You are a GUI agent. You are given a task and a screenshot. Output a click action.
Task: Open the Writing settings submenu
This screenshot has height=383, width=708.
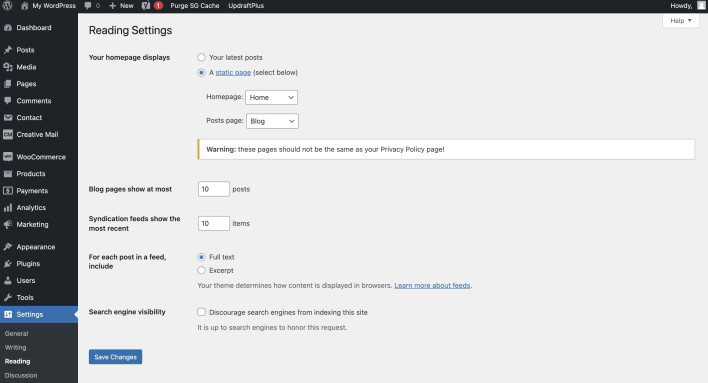(x=16, y=347)
